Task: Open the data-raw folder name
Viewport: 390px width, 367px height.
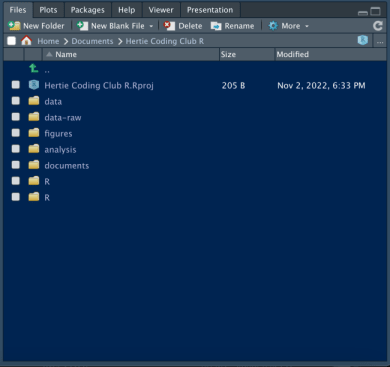Action: click(63, 117)
